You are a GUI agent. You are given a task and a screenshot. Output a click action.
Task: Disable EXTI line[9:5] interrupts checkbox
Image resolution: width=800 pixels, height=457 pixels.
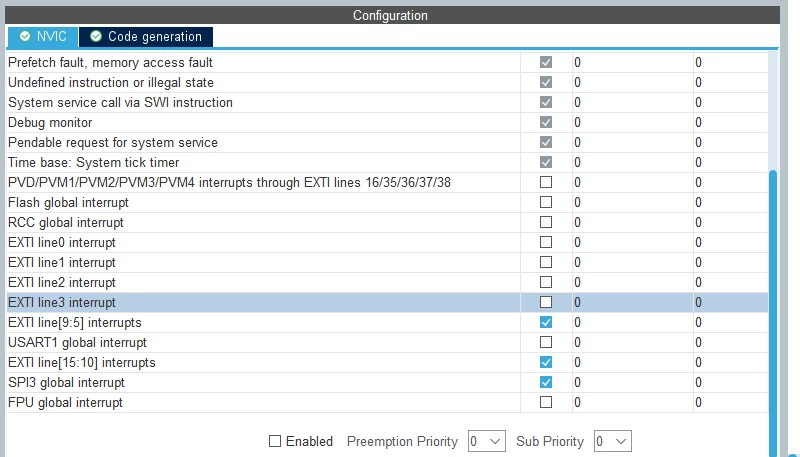tap(546, 322)
